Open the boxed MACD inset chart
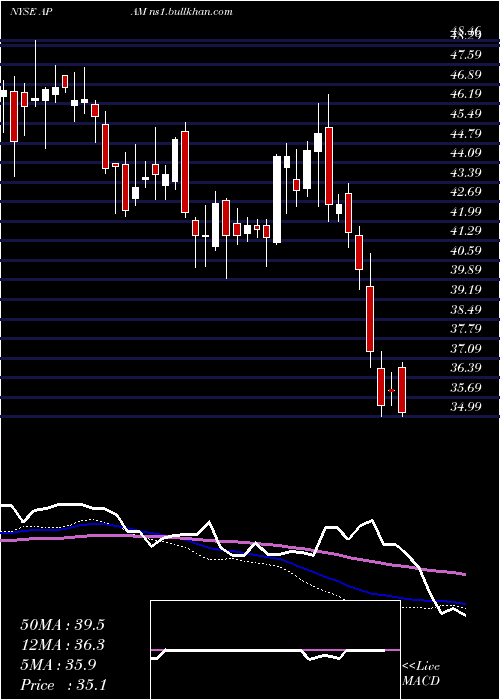 275,650
